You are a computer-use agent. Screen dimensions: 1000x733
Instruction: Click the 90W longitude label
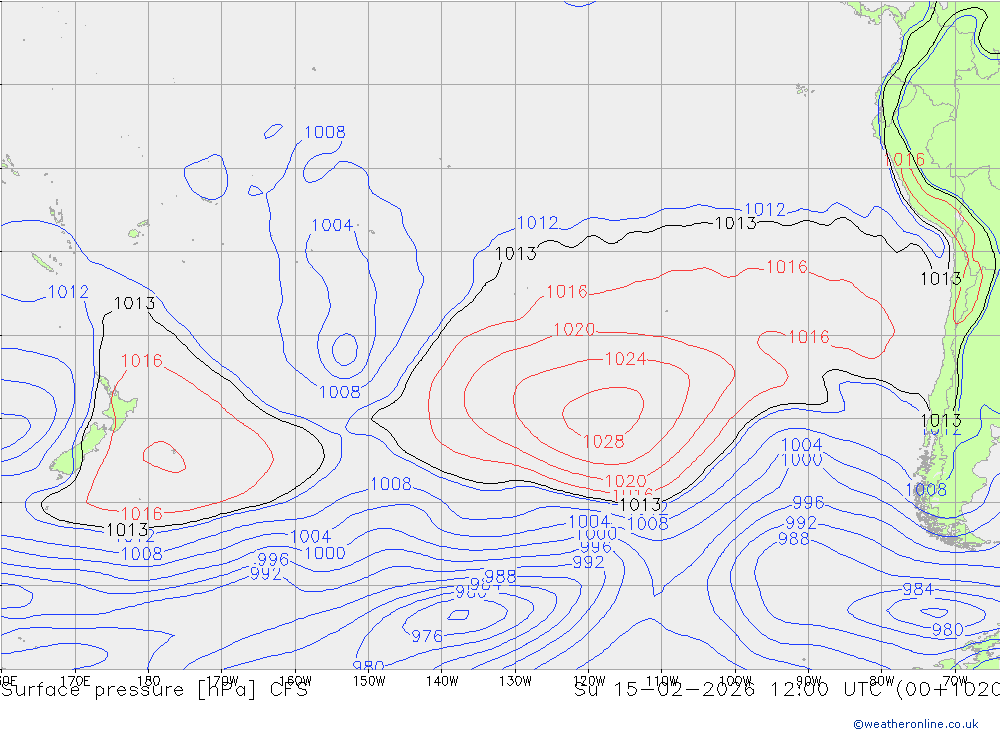809,681
